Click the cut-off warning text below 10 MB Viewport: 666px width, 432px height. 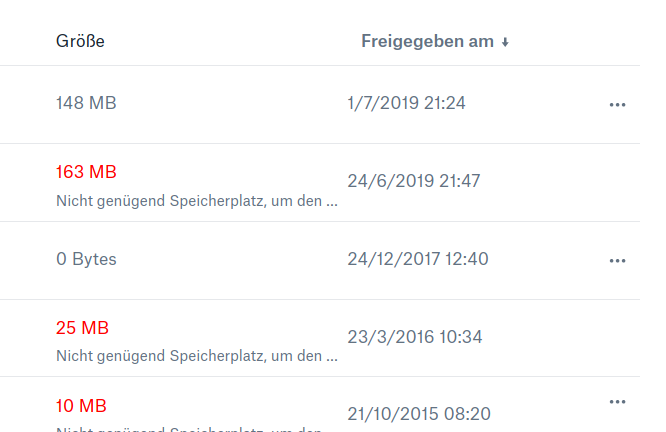point(190,428)
